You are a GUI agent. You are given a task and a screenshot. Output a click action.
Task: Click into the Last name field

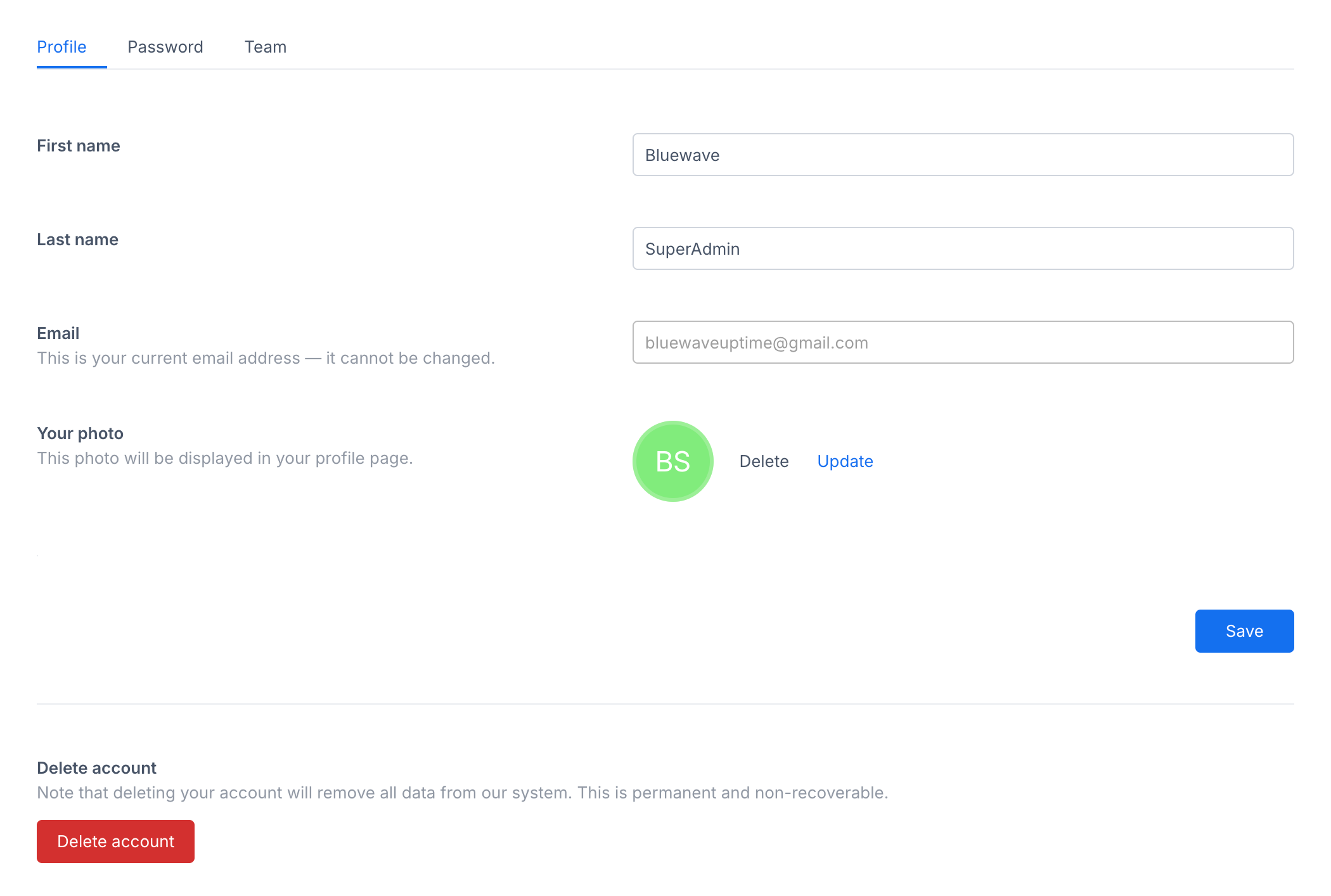coord(962,248)
